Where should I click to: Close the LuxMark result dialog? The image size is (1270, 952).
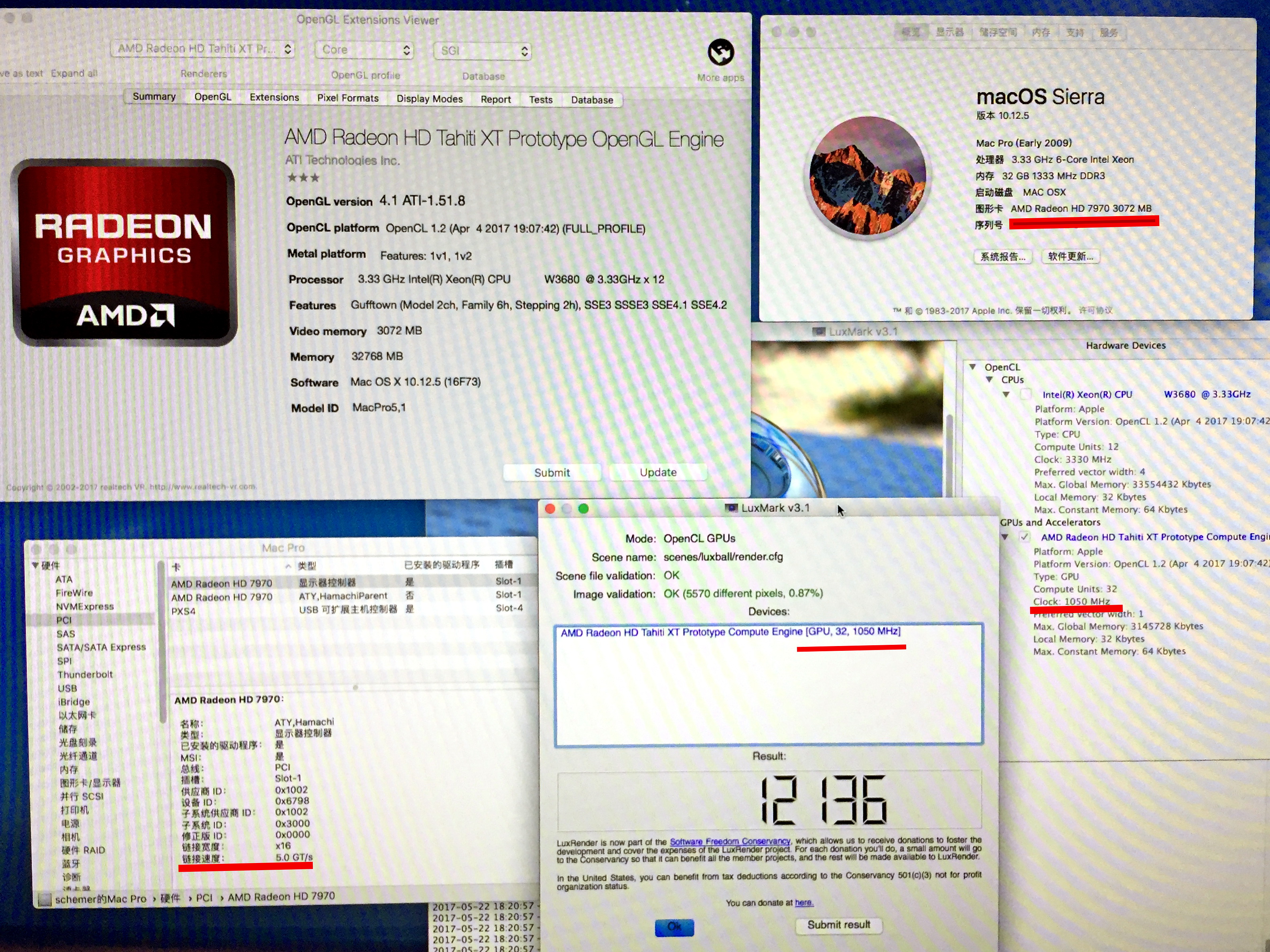pos(550,508)
